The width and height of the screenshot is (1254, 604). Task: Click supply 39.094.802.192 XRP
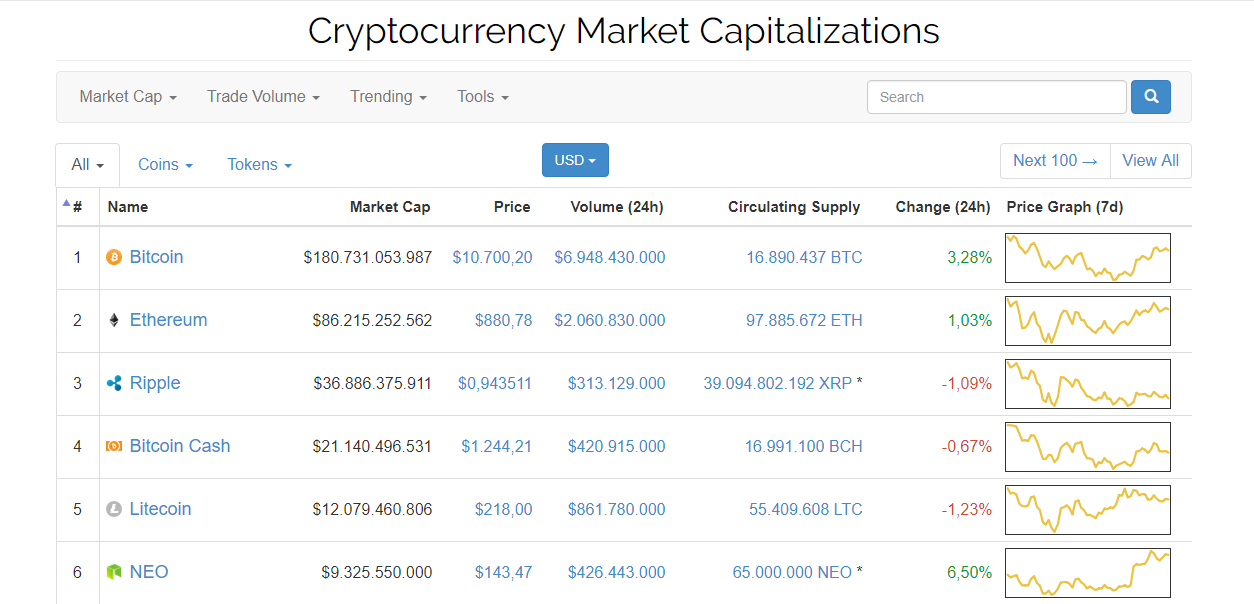pyautogui.click(x=778, y=383)
